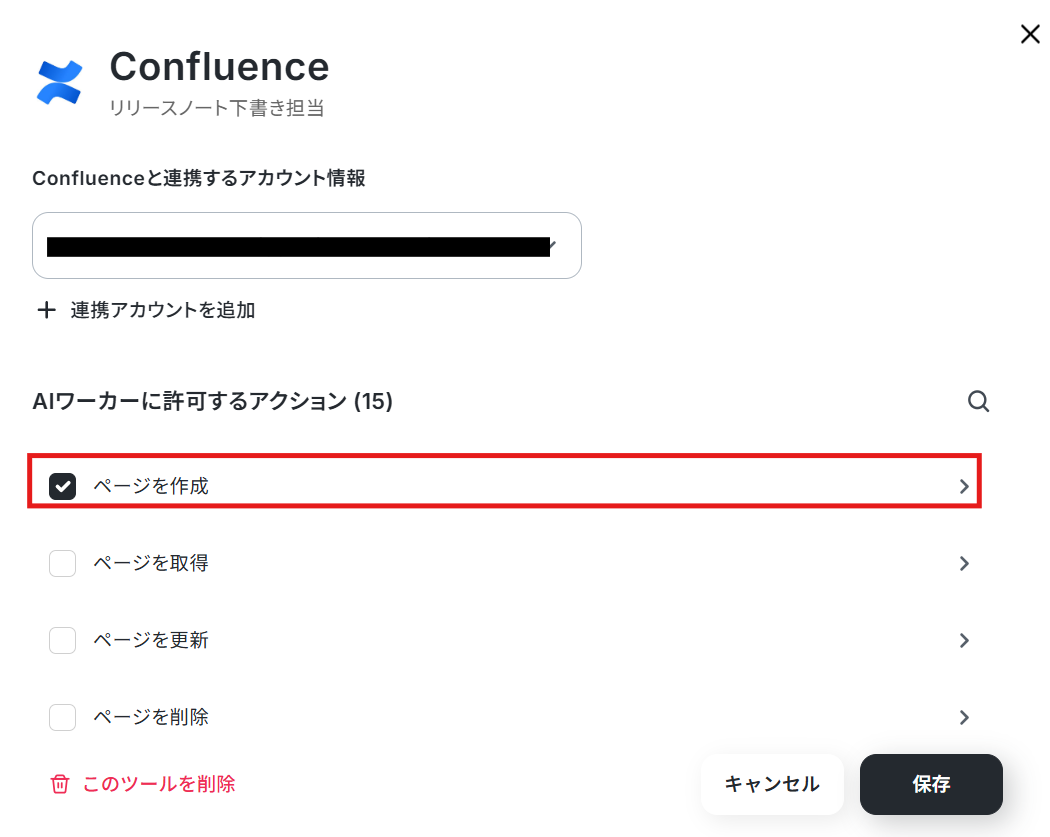Expand details arrow for ページを取得
Screen dimensions: 1050x837
coord(964,563)
